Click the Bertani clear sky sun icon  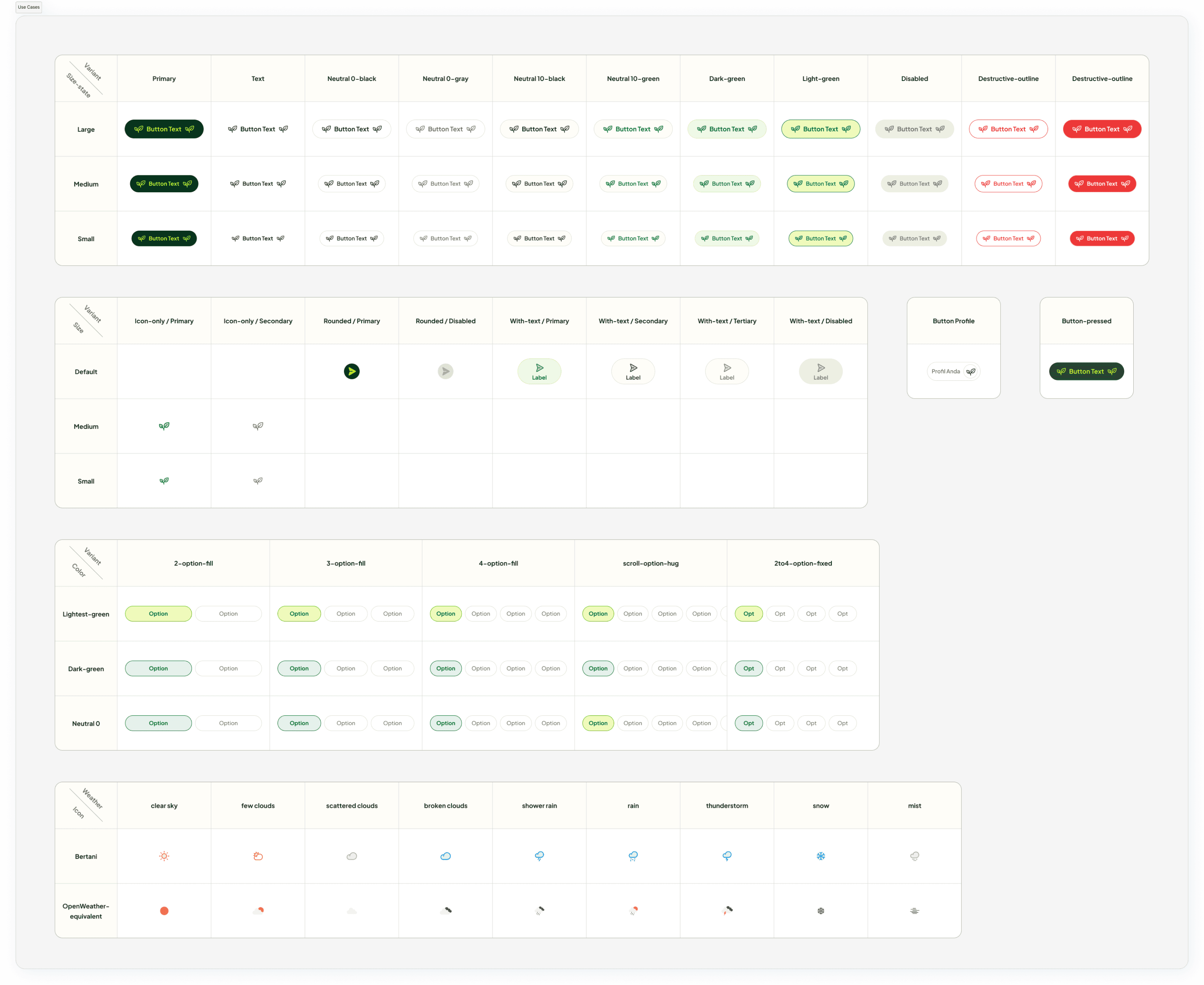point(164,856)
